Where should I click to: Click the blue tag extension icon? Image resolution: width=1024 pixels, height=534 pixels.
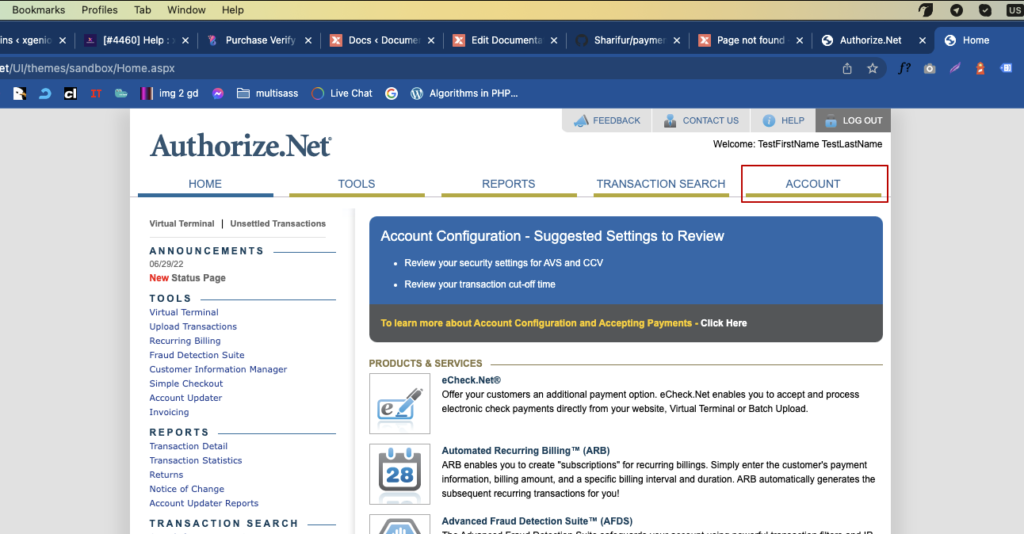pos(1006,68)
